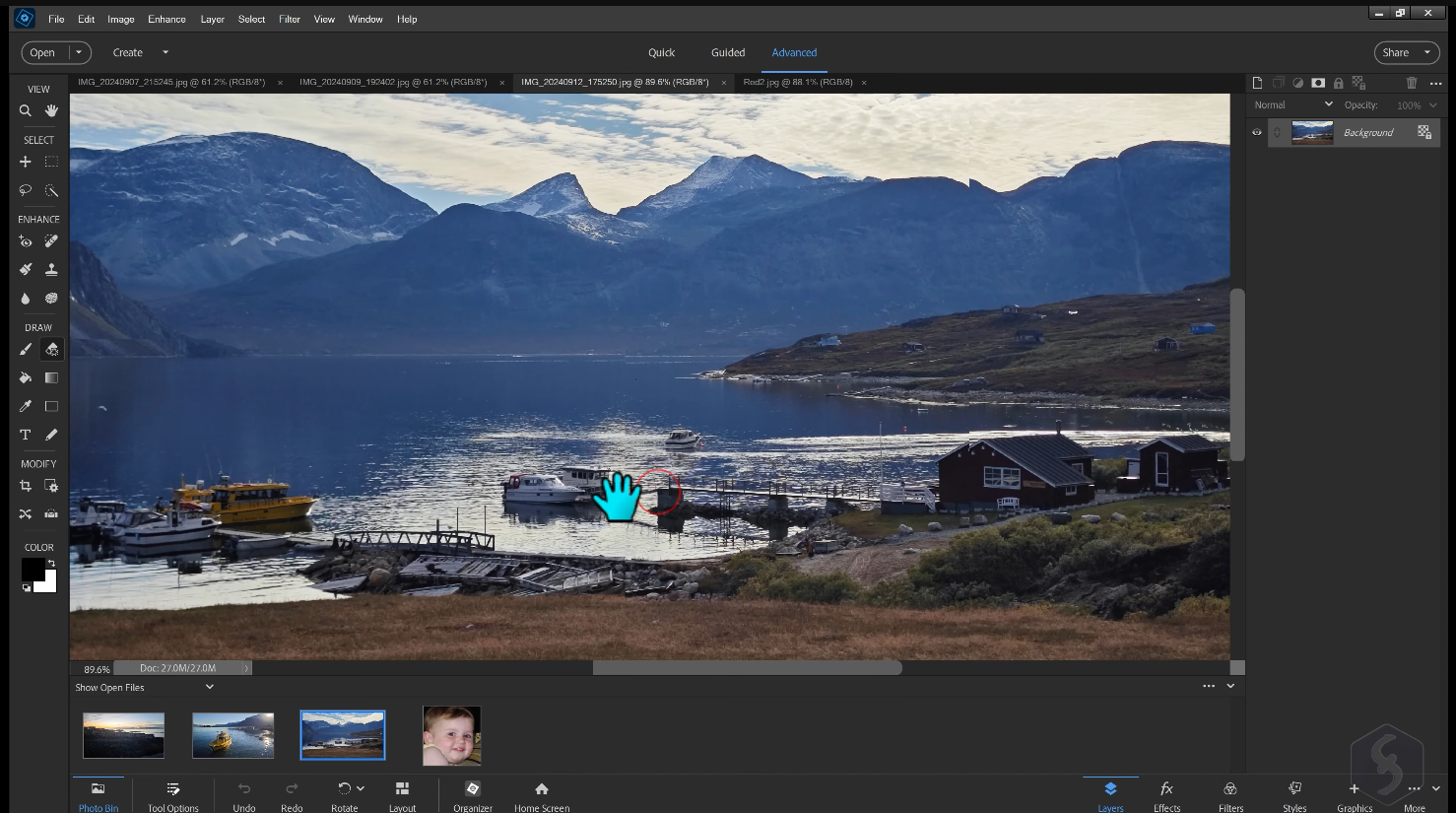Open the blending mode Normal dropdown
The image size is (1456, 813).
tap(1293, 104)
